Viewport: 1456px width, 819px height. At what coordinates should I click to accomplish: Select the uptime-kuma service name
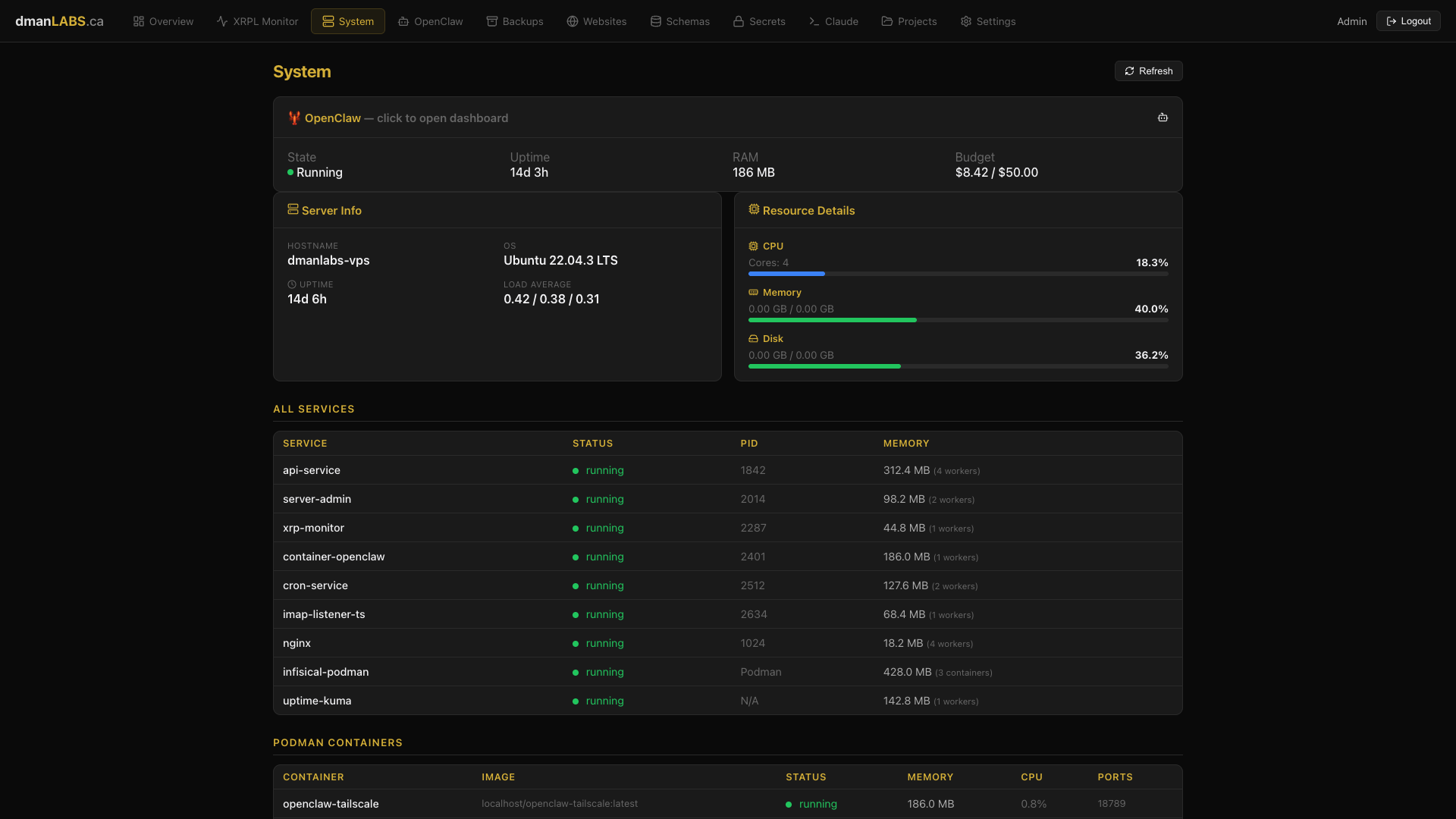(317, 701)
